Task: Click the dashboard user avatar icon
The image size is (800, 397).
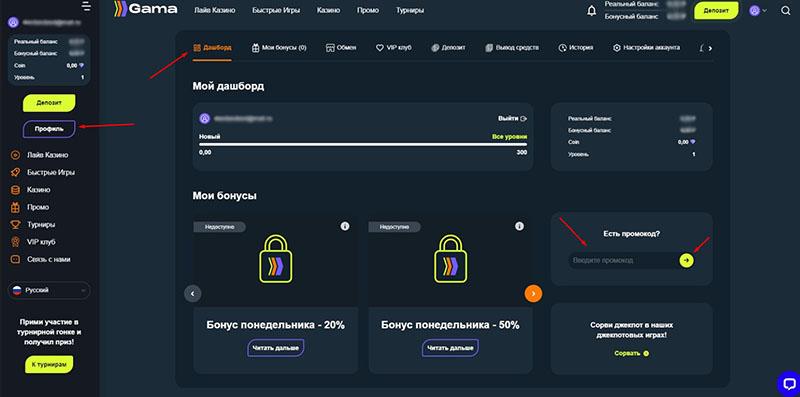Action: pyautogui.click(x=205, y=118)
